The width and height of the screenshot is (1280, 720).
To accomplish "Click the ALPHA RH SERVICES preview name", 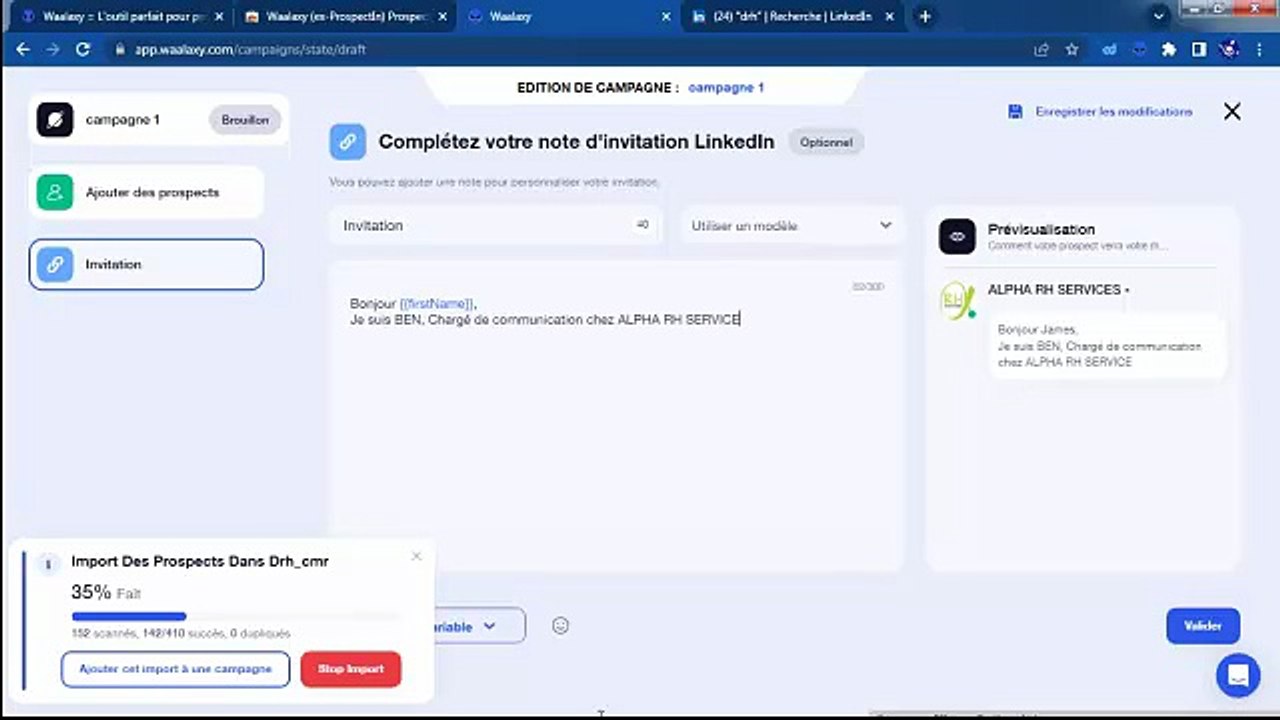I will tap(1054, 290).
